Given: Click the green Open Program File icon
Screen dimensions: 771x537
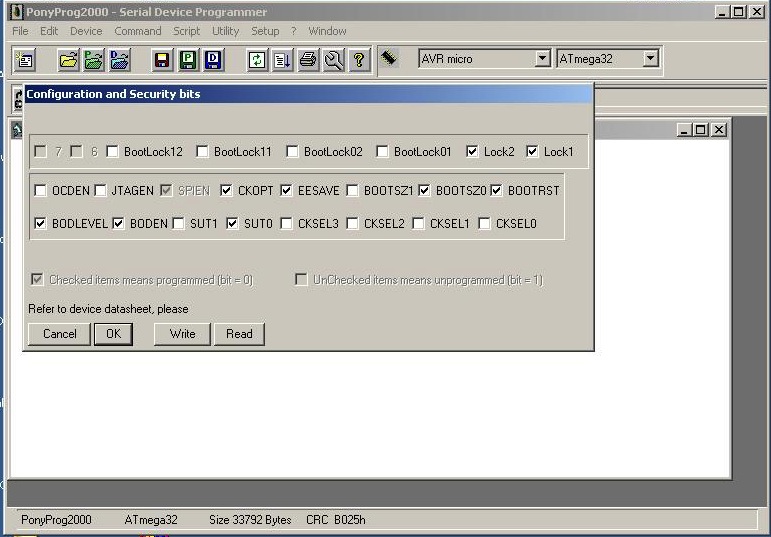Looking at the screenshot, I should click(x=93, y=60).
